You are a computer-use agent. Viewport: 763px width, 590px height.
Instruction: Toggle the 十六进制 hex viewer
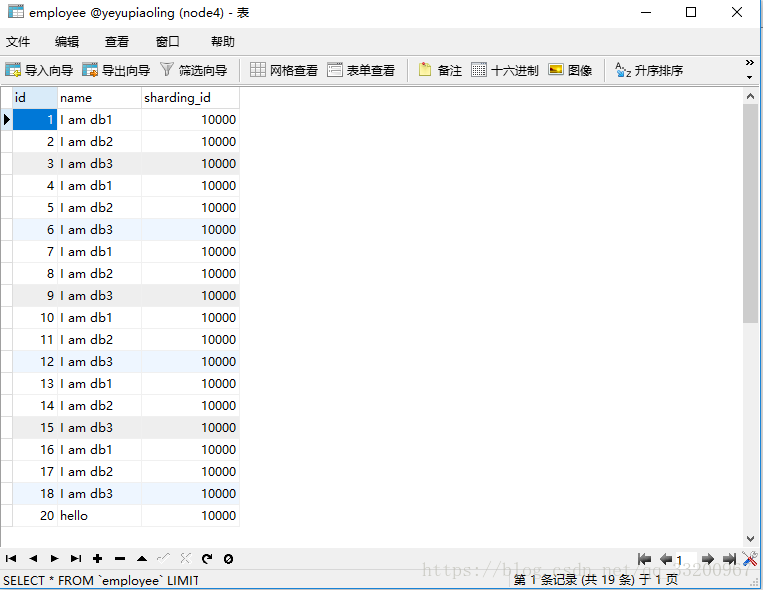click(x=505, y=70)
